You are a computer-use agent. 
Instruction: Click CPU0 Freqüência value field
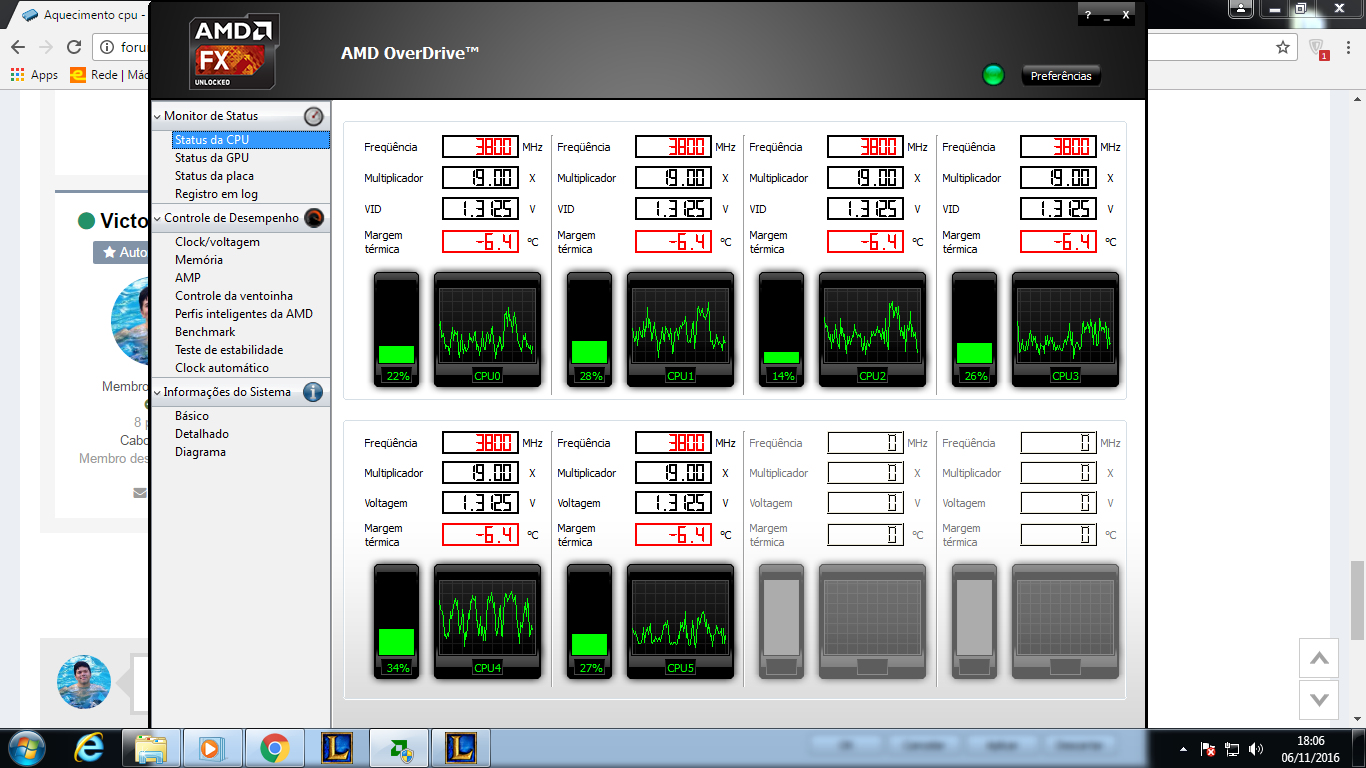click(x=480, y=147)
